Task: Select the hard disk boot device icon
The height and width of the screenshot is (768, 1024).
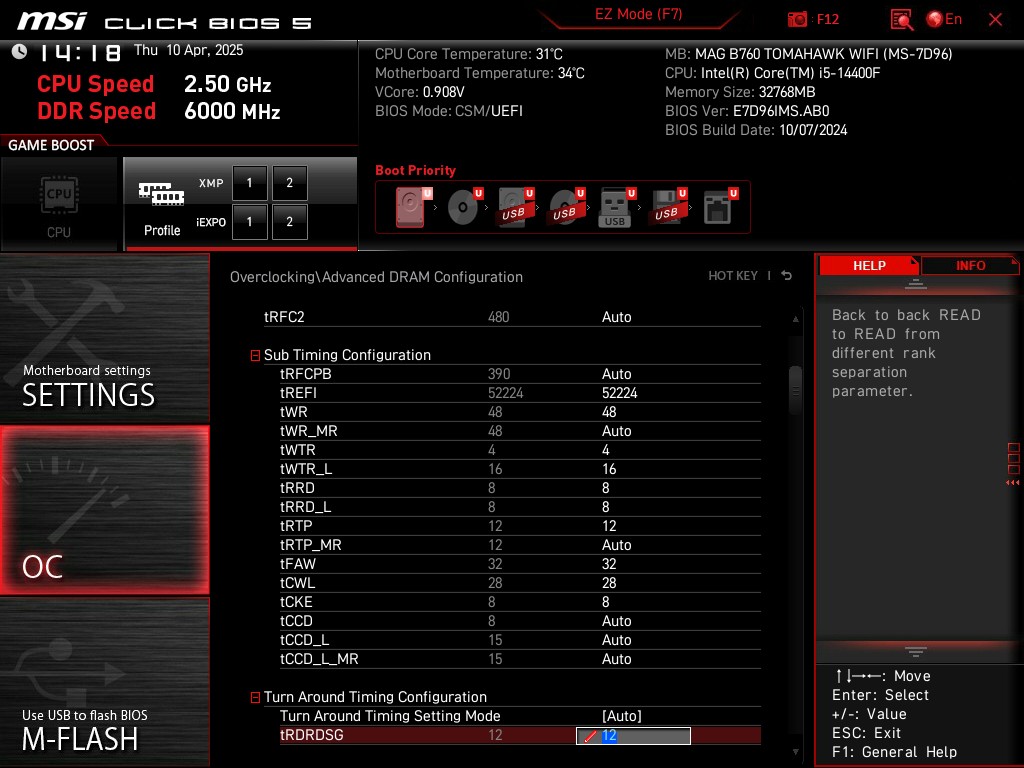Action: (x=413, y=207)
